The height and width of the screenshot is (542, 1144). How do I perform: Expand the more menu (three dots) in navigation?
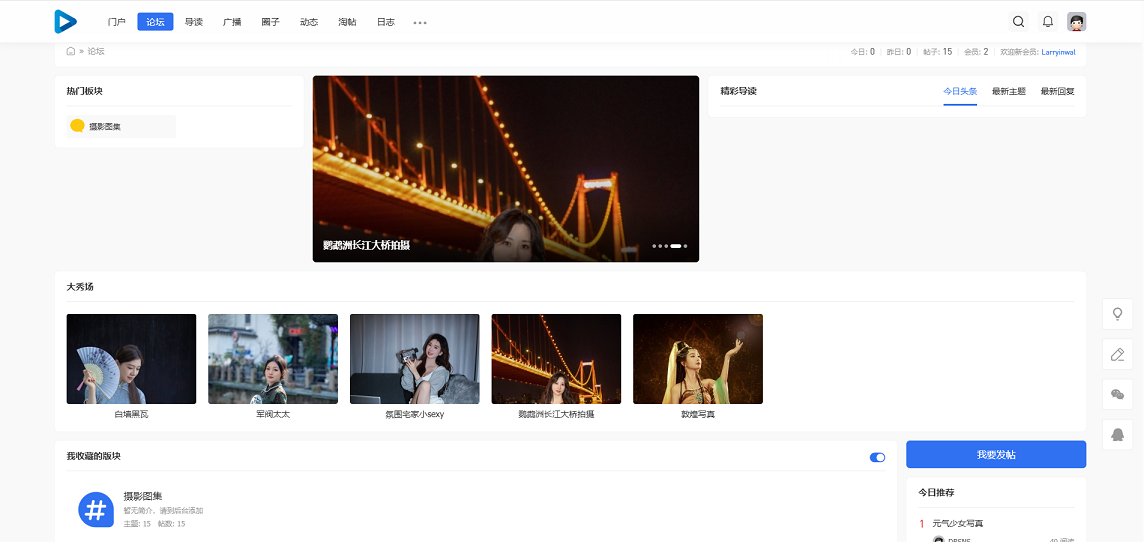[420, 22]
